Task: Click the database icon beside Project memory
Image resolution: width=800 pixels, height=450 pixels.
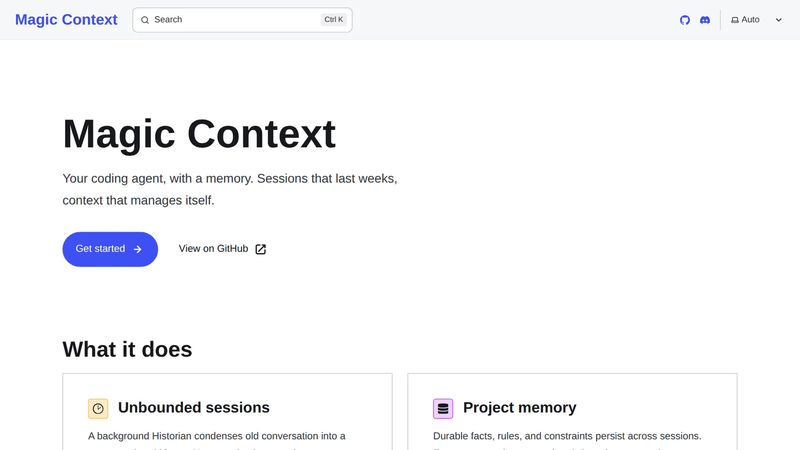Action: 443,409
